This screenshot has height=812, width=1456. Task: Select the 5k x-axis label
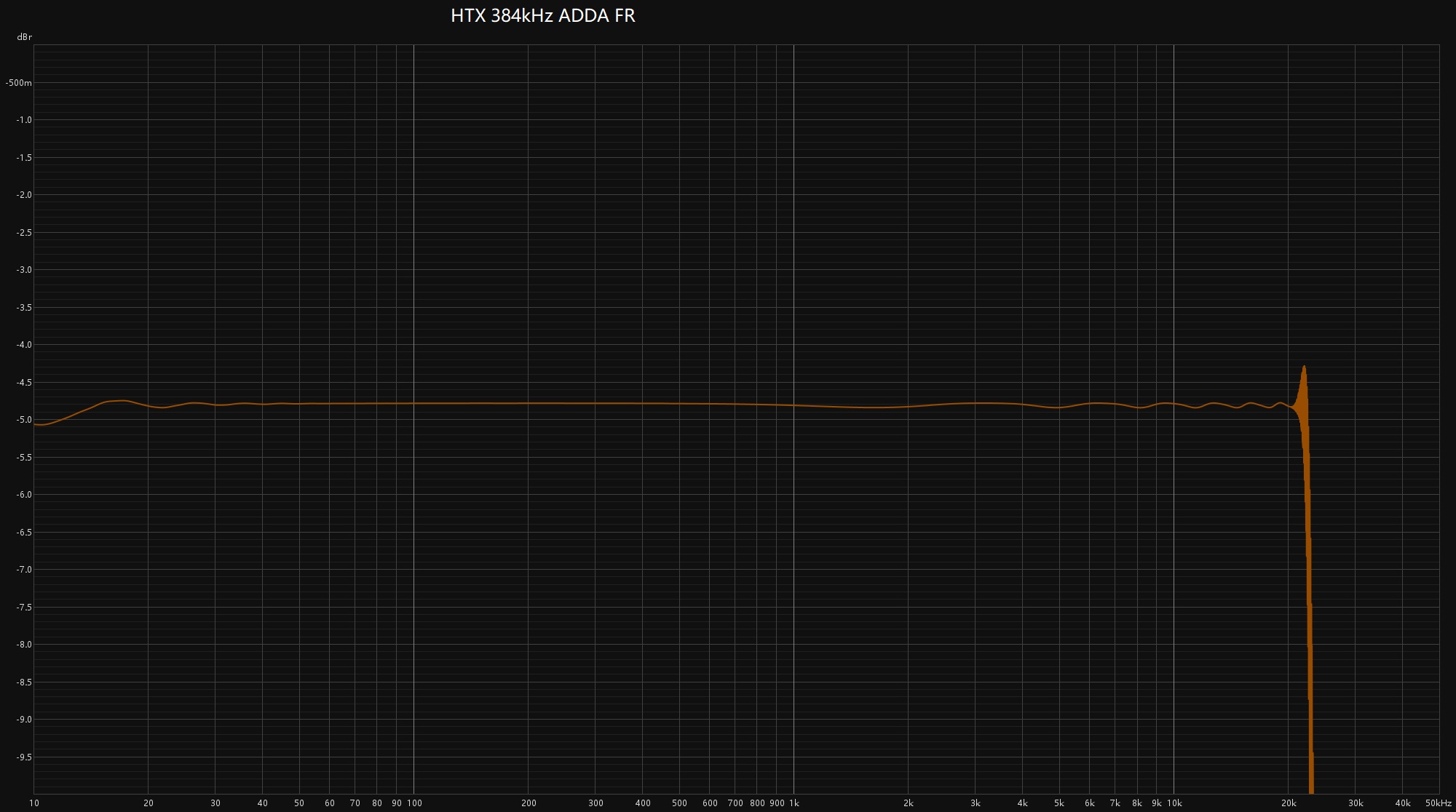(x=1059, y=803)
